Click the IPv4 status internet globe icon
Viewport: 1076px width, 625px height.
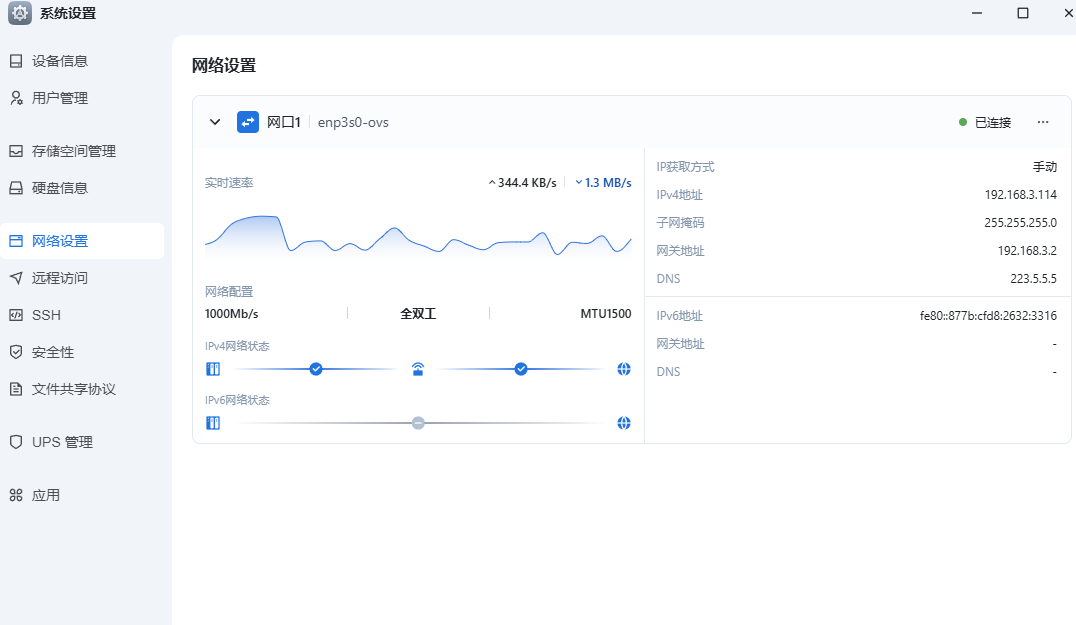pyautogui.click(x=624, y=369)
